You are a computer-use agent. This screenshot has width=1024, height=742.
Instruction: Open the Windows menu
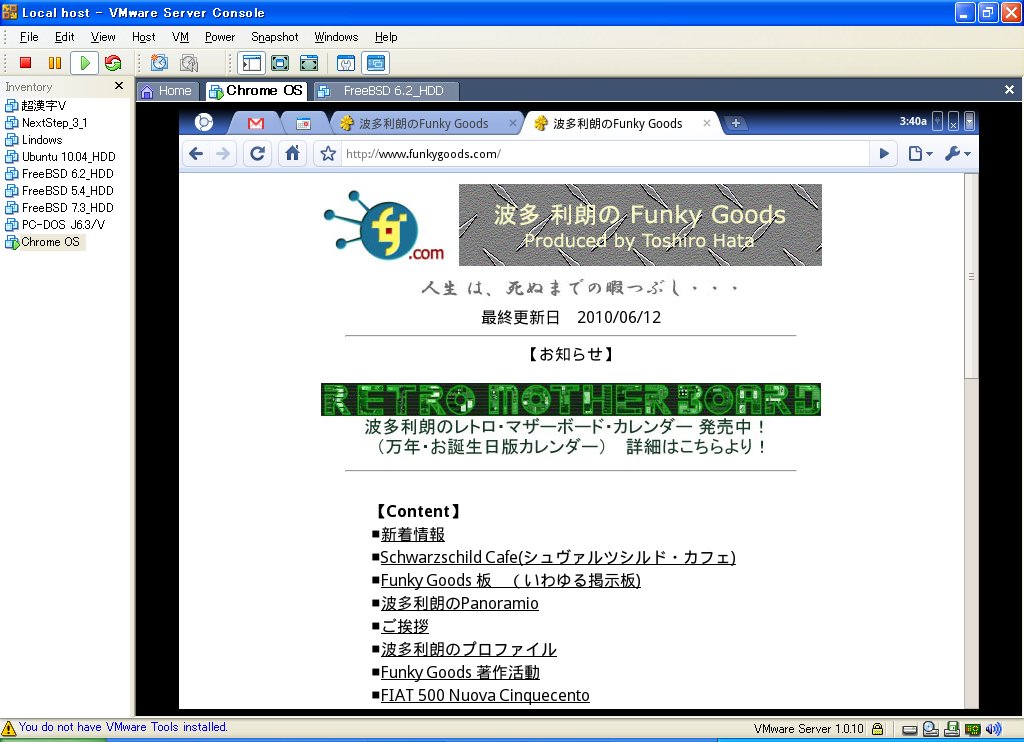[x=336, y=37]
